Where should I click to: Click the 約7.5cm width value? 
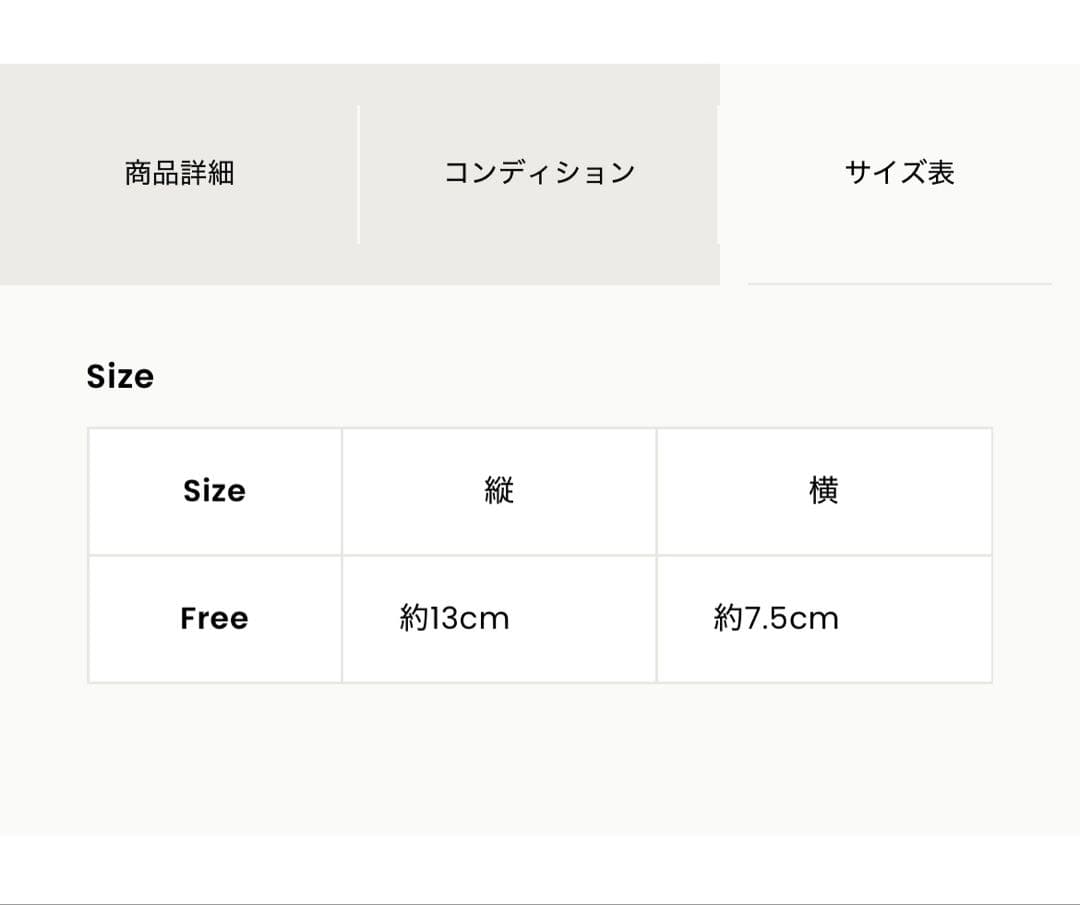(776, 619)
